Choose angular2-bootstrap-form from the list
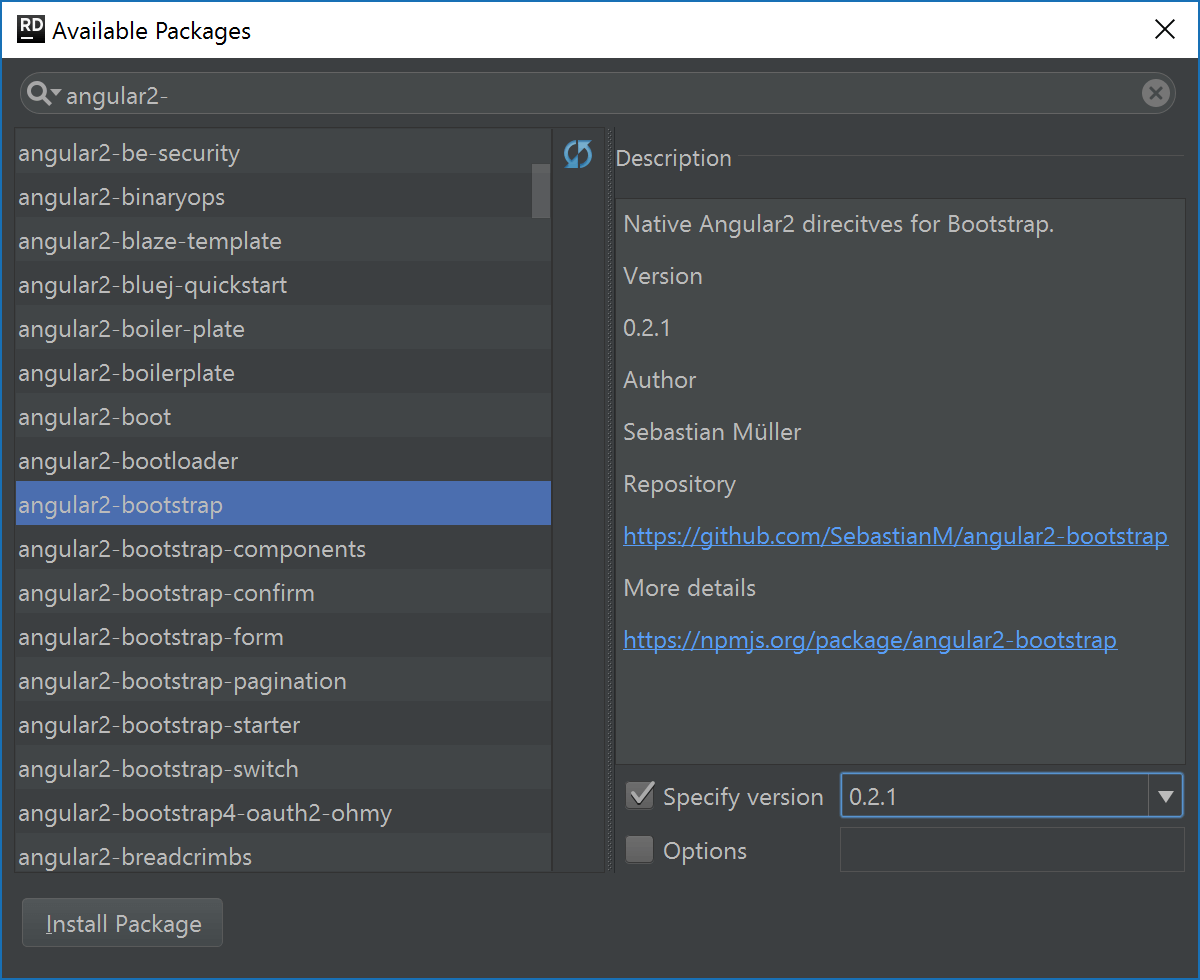The height and width of the screenshot is (980, 1200). tap(283, 637)
